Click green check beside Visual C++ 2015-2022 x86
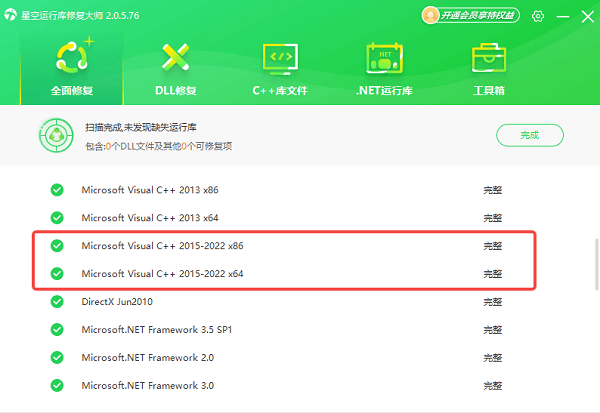The width and height of the screenshot is (600, 413). [x=57, y=246]
